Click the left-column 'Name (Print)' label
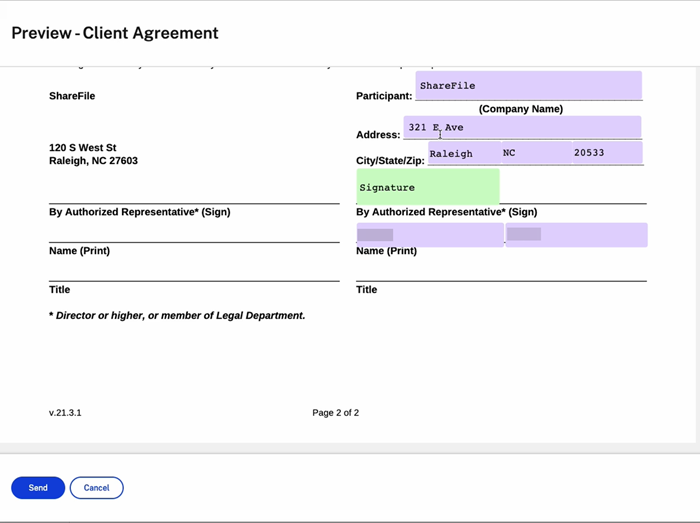This screenshot has width=700, height=523. tap(79, 251)
